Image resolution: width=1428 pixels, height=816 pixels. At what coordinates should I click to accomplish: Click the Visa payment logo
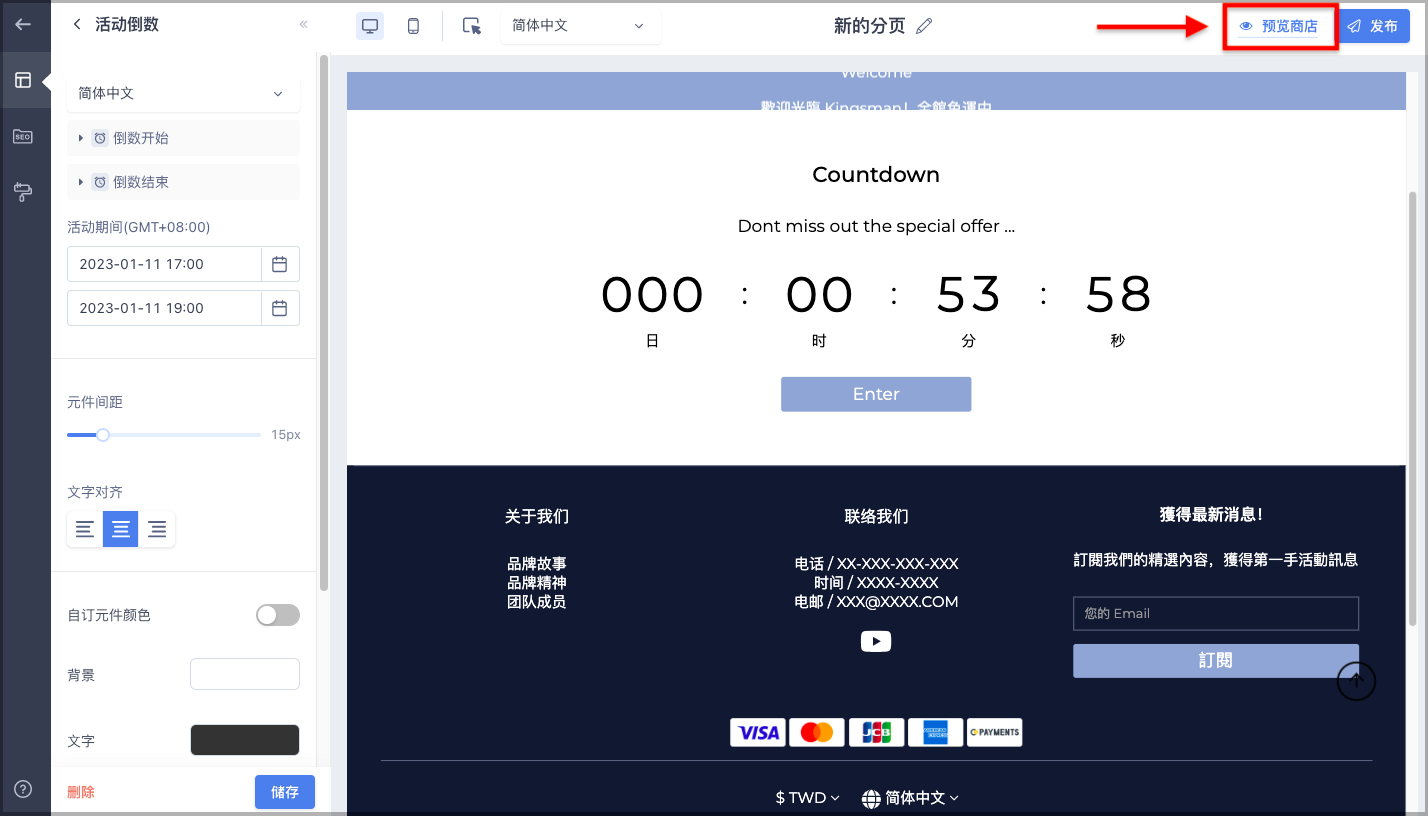(758, 732)
